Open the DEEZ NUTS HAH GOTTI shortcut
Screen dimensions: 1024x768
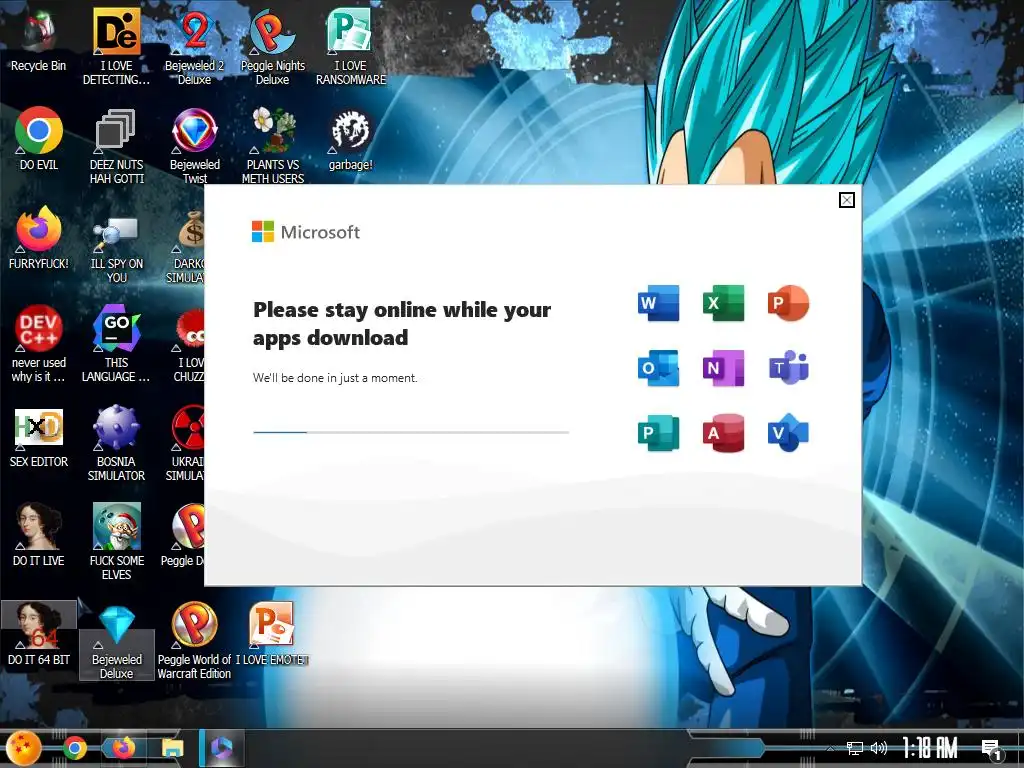click(x=116, y=145)
